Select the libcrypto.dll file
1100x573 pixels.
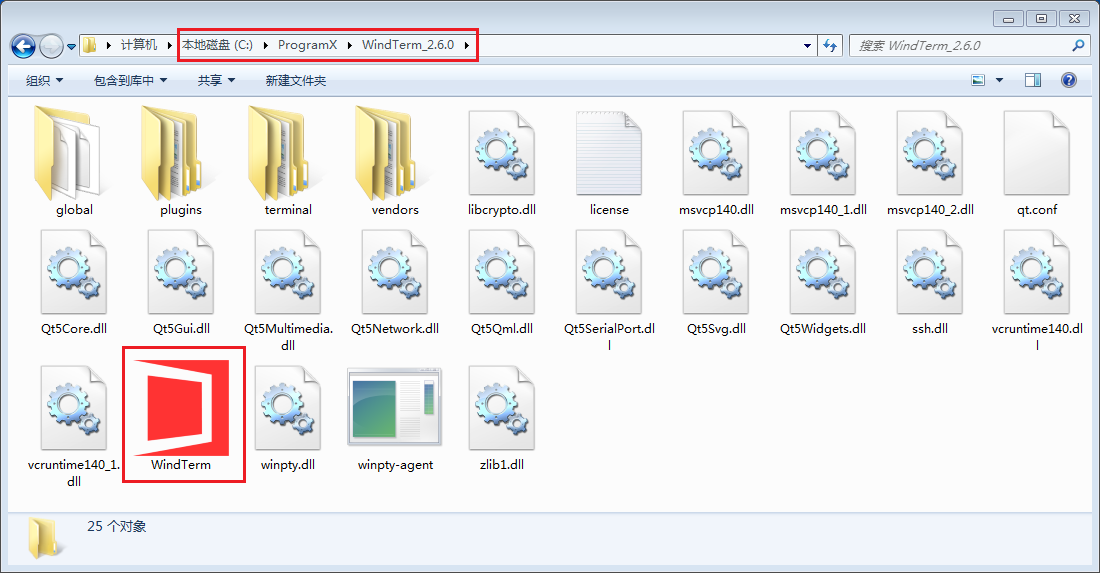(x=501, y=154)
